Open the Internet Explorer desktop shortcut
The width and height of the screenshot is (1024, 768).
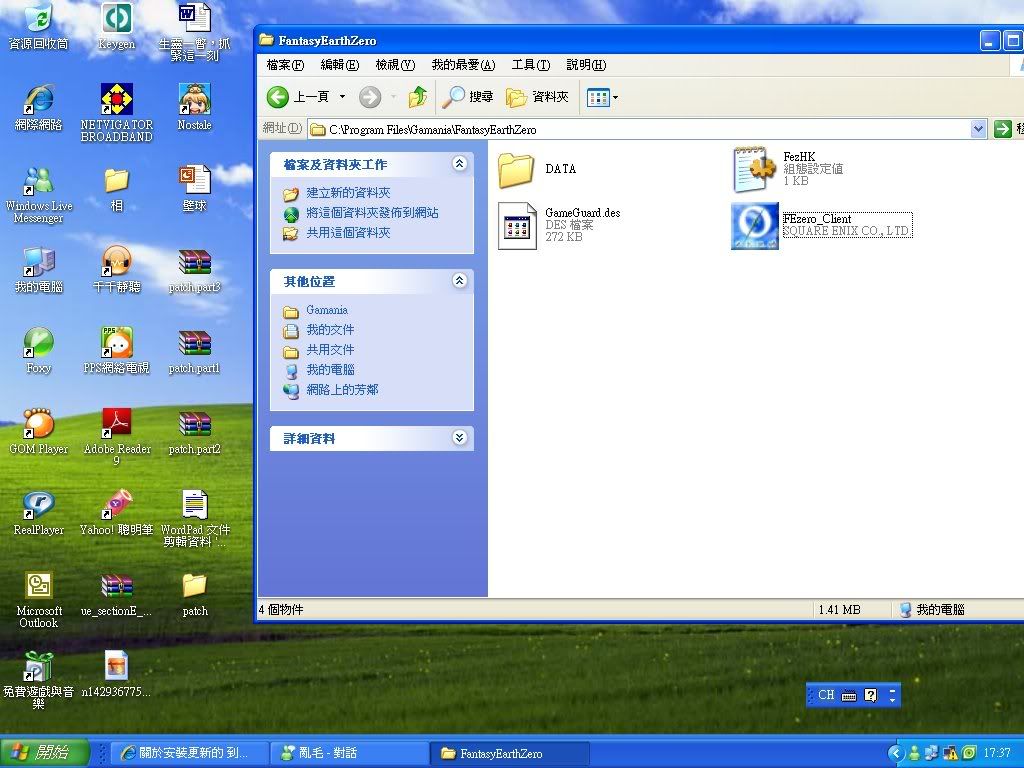pyautogui.click(x=39, y=108)
